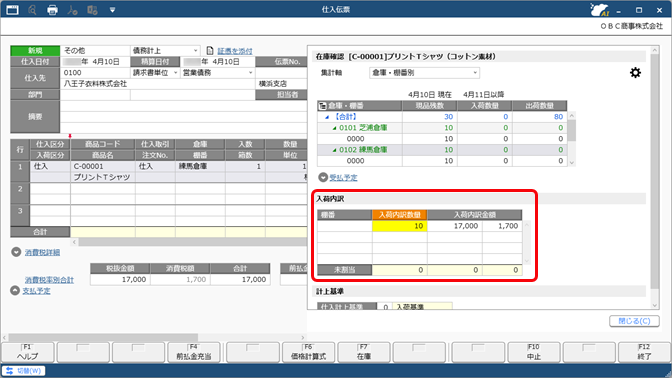Image resolution: width=672 pixels, height=378 pixels.
Task: Open stock check settings gear
Action: pos(635,72)
